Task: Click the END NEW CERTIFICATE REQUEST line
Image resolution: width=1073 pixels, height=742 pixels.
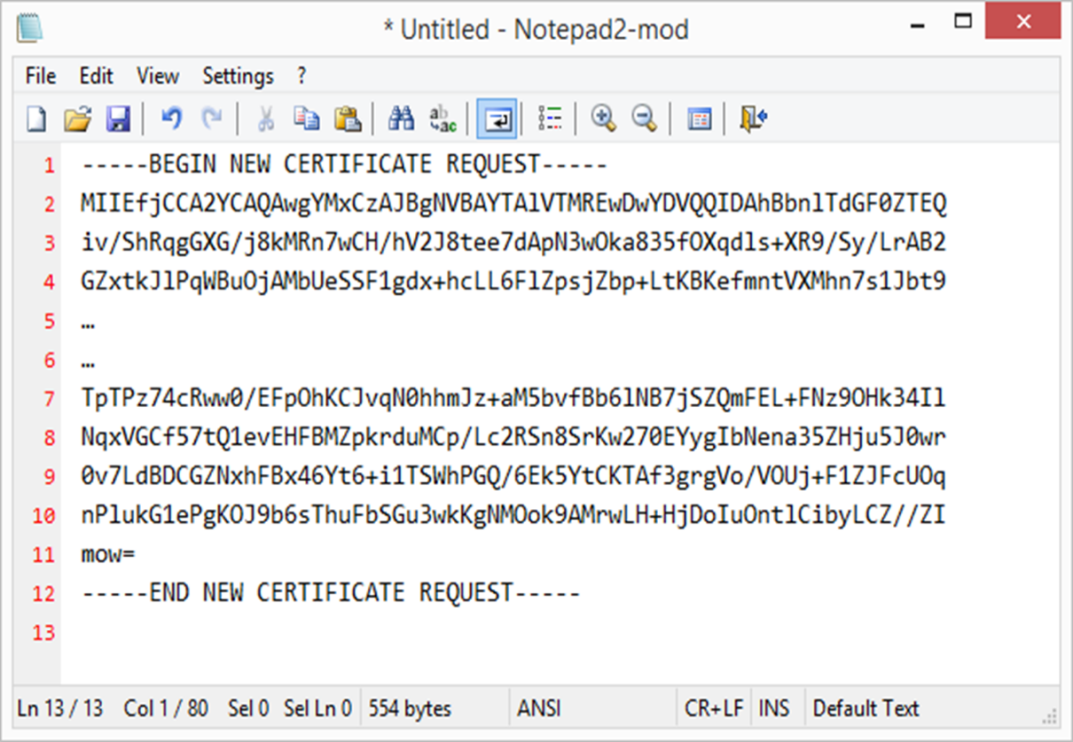Action: click(331, 593)
